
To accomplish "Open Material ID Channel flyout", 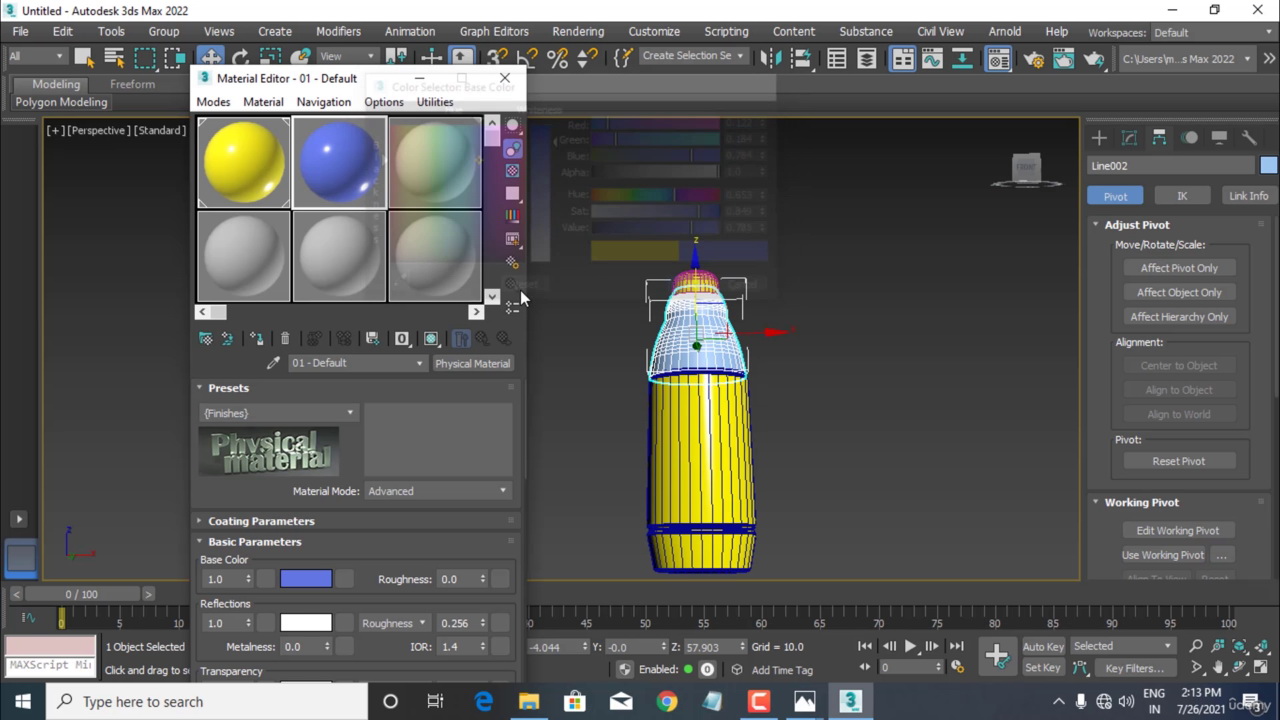I will coord(402,339).
